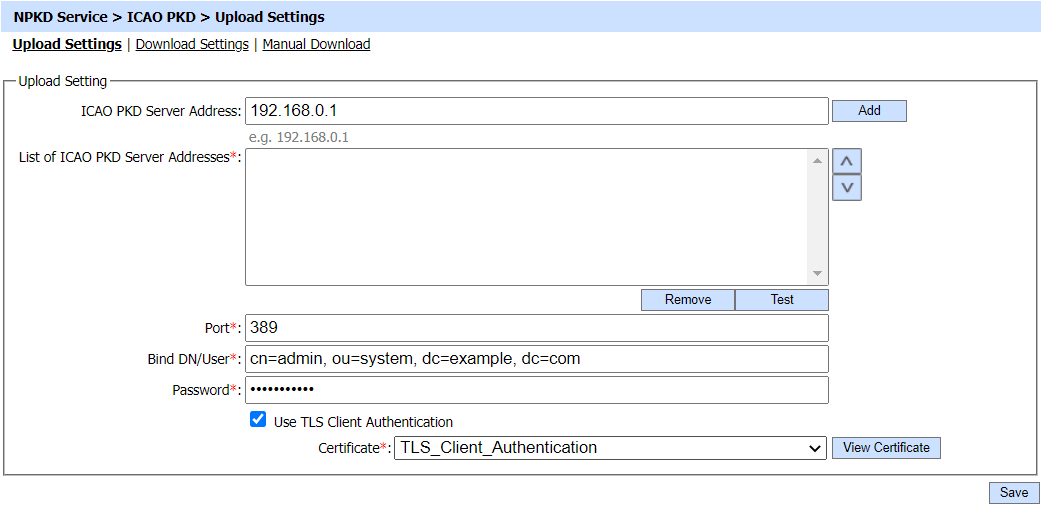Select the Password field

point(536,390)
